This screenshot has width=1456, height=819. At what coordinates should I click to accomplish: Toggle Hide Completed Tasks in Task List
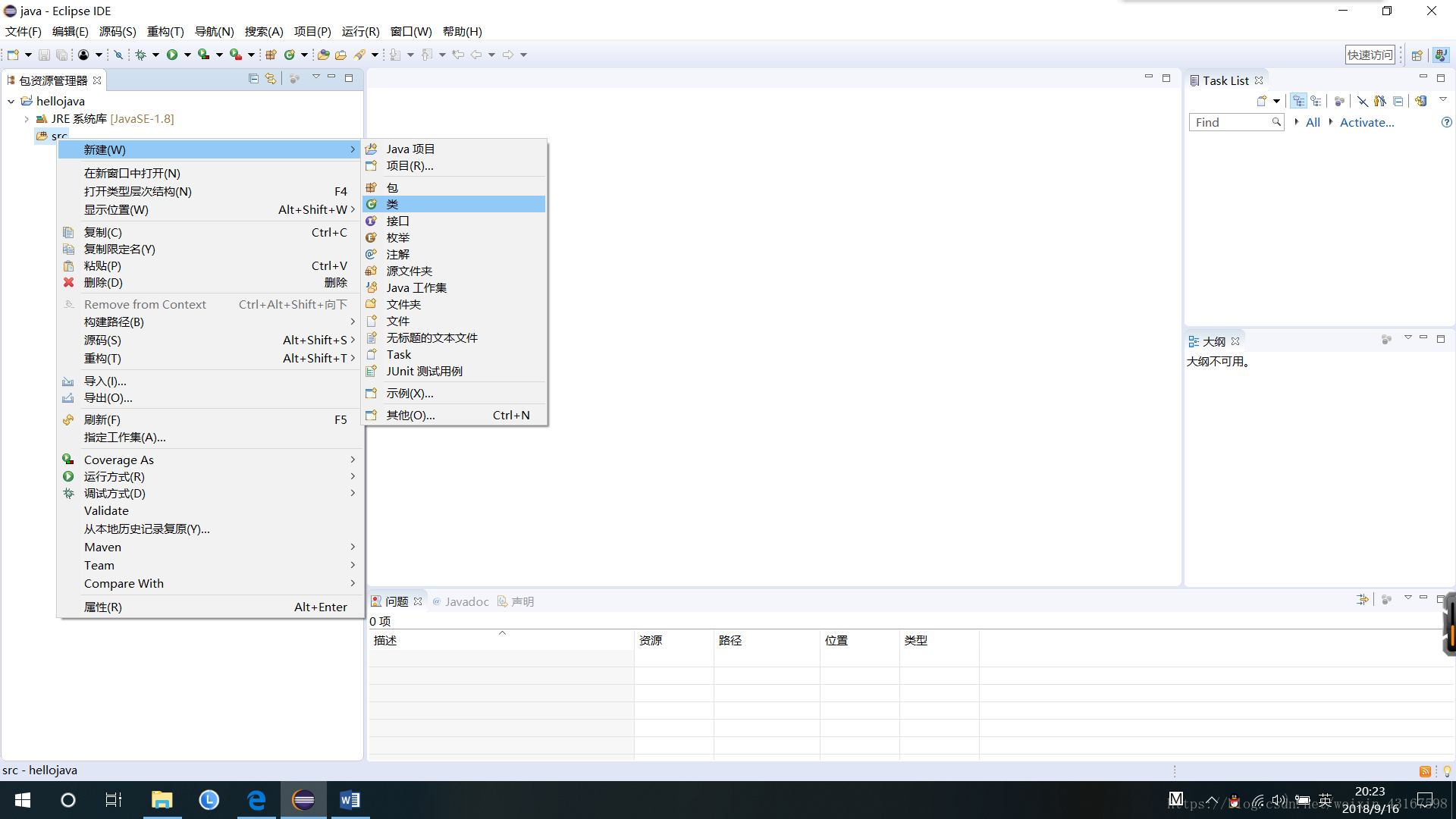pos(1363,101)
